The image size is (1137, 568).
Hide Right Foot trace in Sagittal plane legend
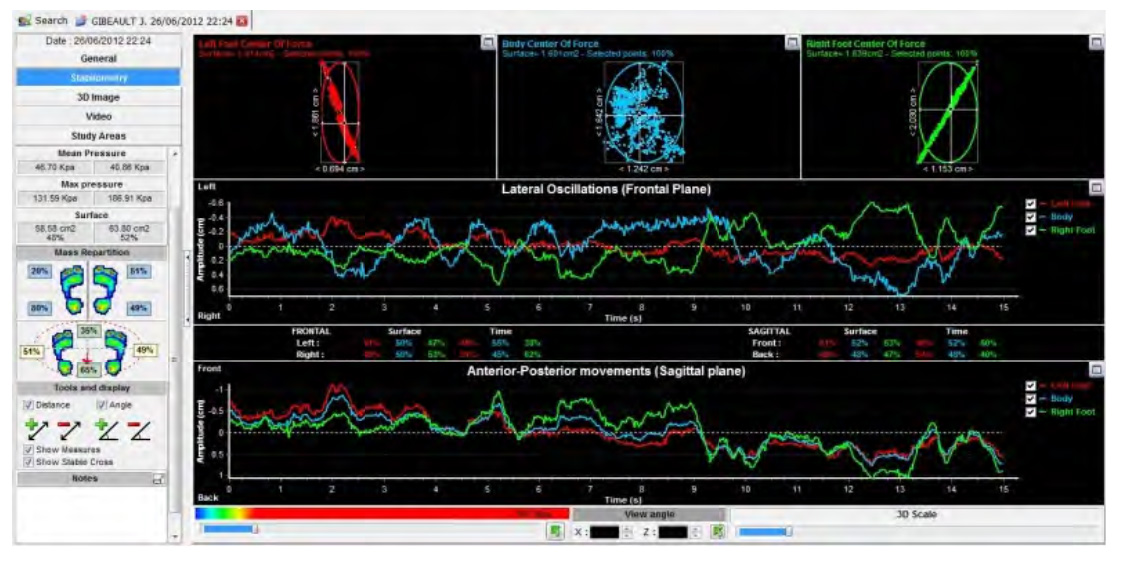coord(1031,412)
